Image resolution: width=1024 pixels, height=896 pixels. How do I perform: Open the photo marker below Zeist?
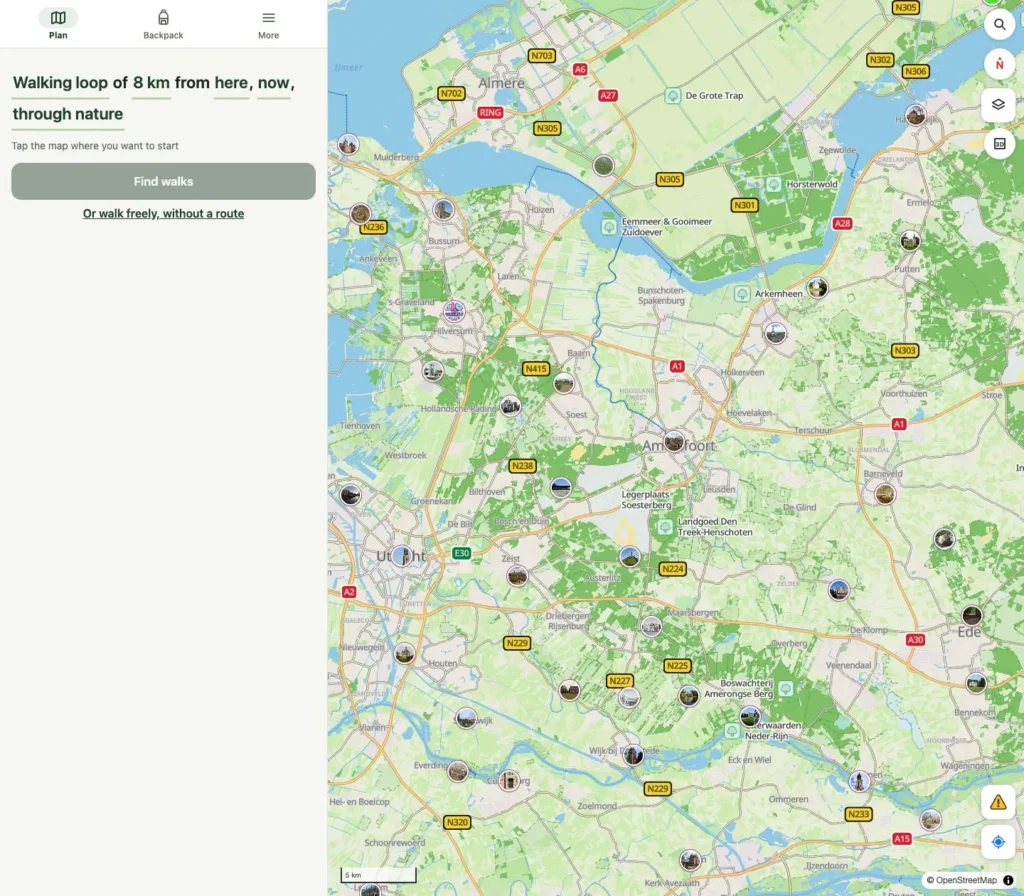[x=517, y=576]
